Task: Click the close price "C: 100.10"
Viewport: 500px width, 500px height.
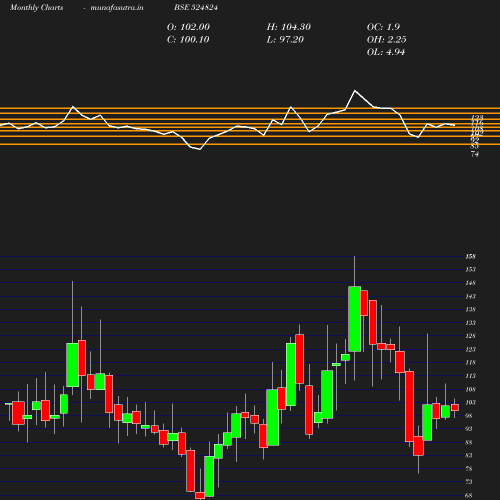Action: [188, 40]
